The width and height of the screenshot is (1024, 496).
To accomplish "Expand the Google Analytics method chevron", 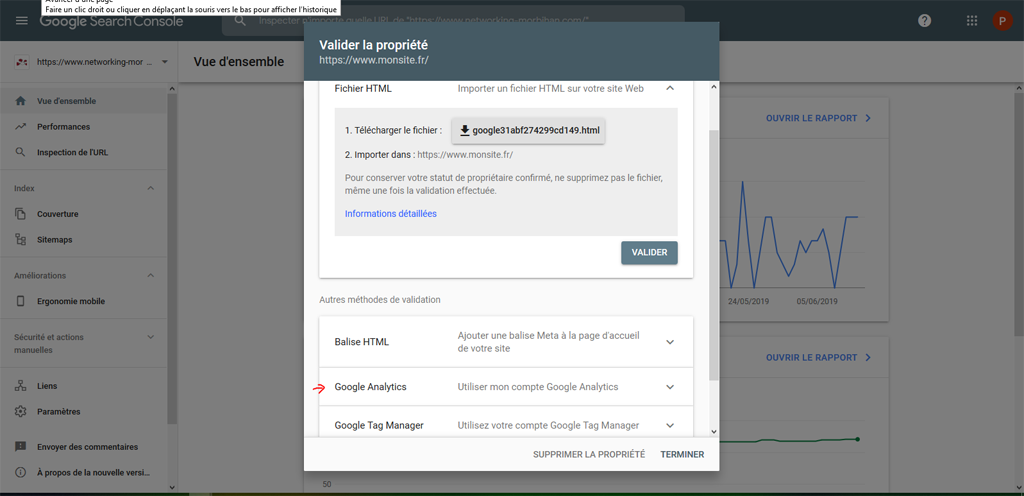I will pyautogui.click(x=669, y=387).
